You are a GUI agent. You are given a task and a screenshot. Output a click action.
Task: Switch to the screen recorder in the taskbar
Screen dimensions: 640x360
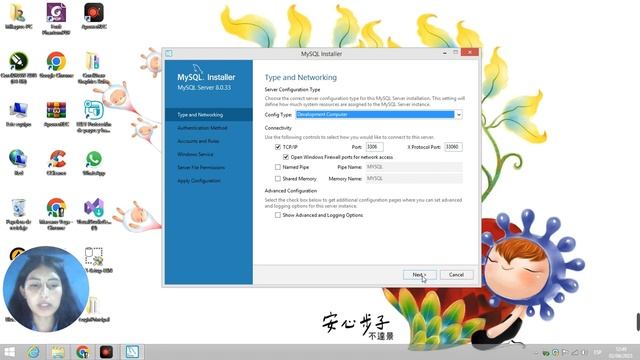pyautogui.click(x=107, y=352)
